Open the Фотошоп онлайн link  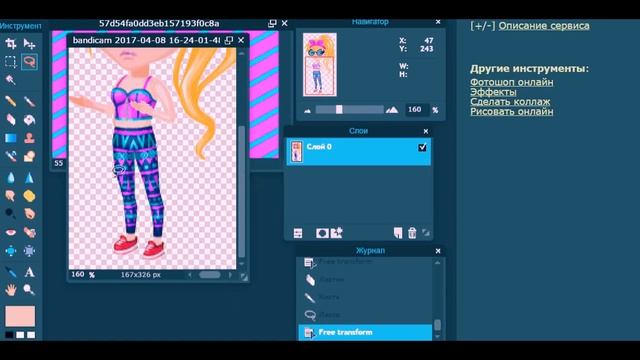point(512,82)
